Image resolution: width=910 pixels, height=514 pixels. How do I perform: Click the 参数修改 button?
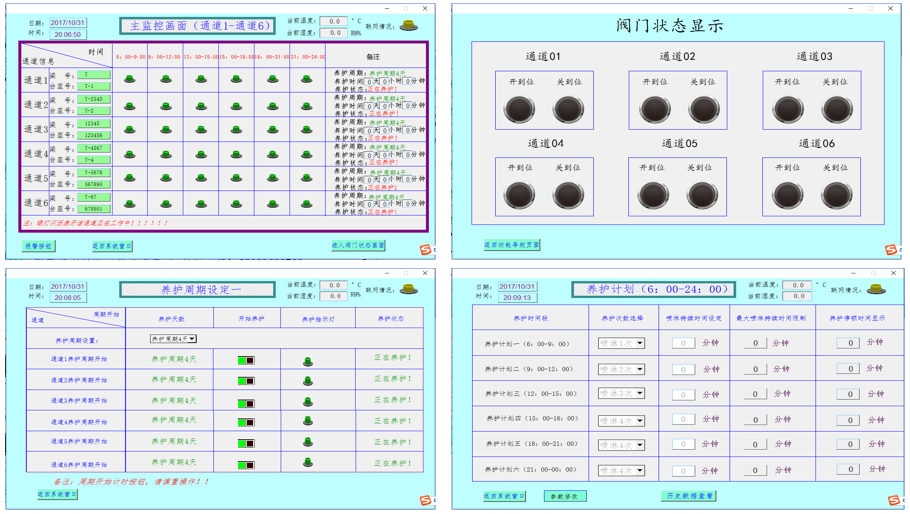[565, 496]
